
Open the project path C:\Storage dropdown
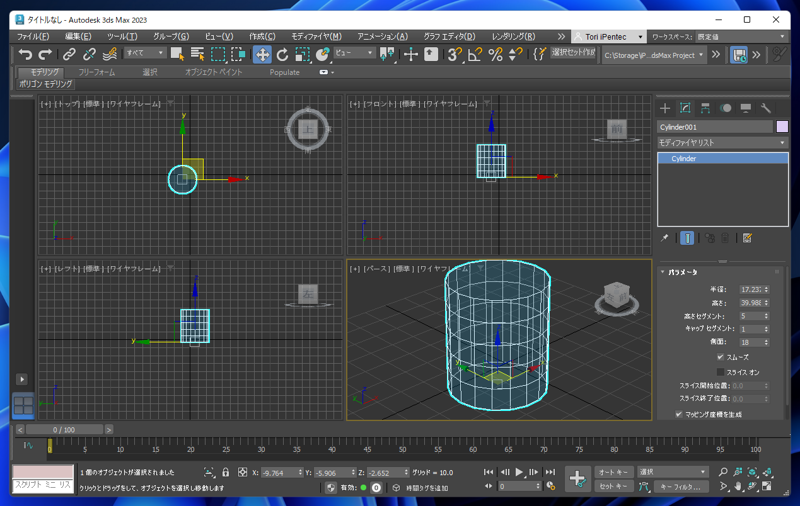coord(654,55)
